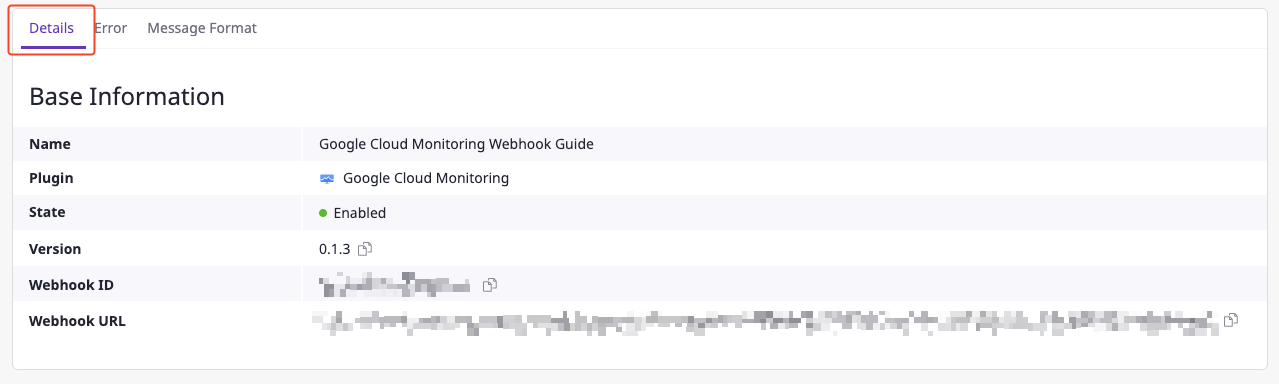
Task: Copy the version number 0.1.3
Action: 365,249
